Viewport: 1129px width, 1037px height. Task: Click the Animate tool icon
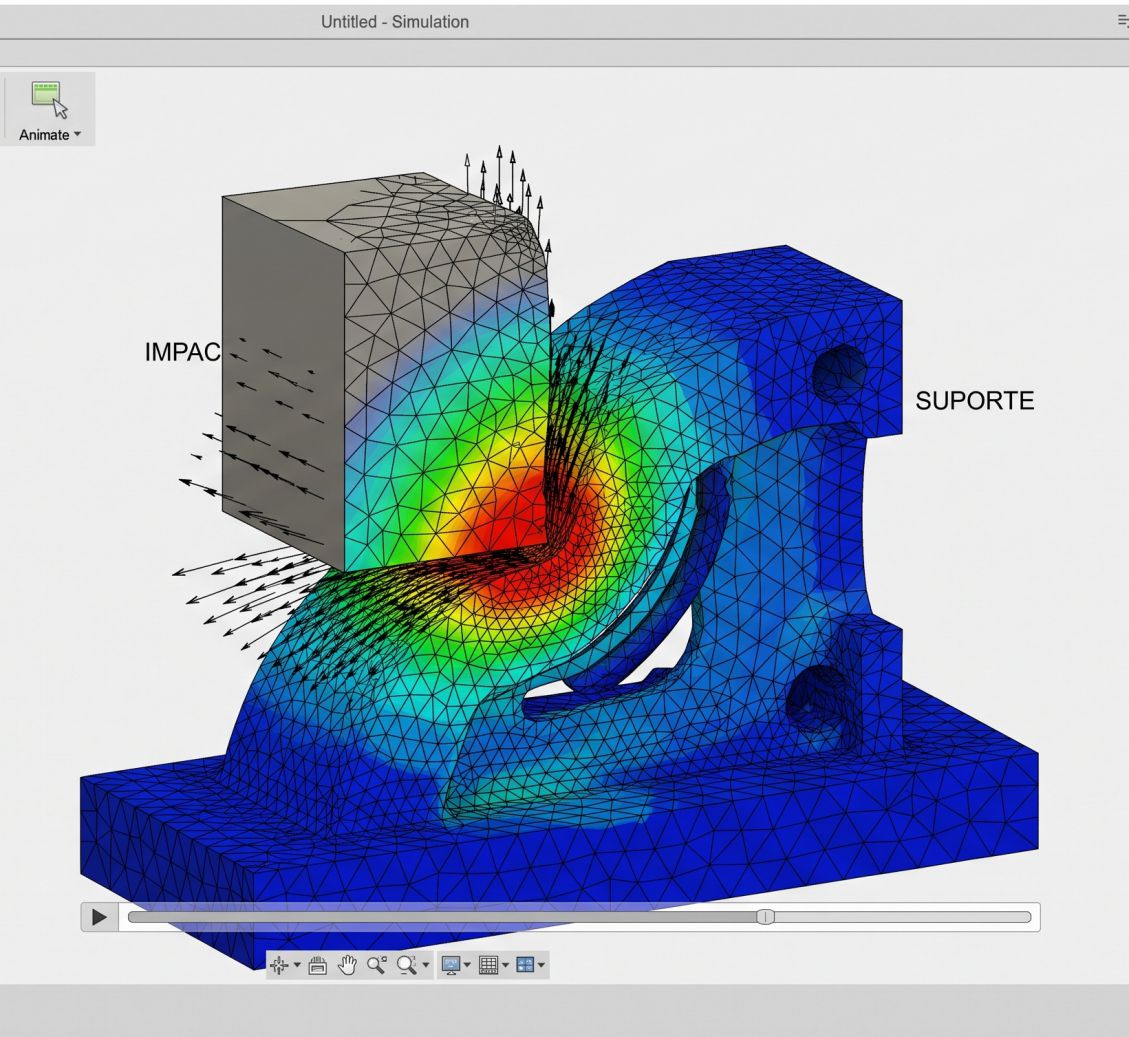pyautogui.click(x=50, y=99)
